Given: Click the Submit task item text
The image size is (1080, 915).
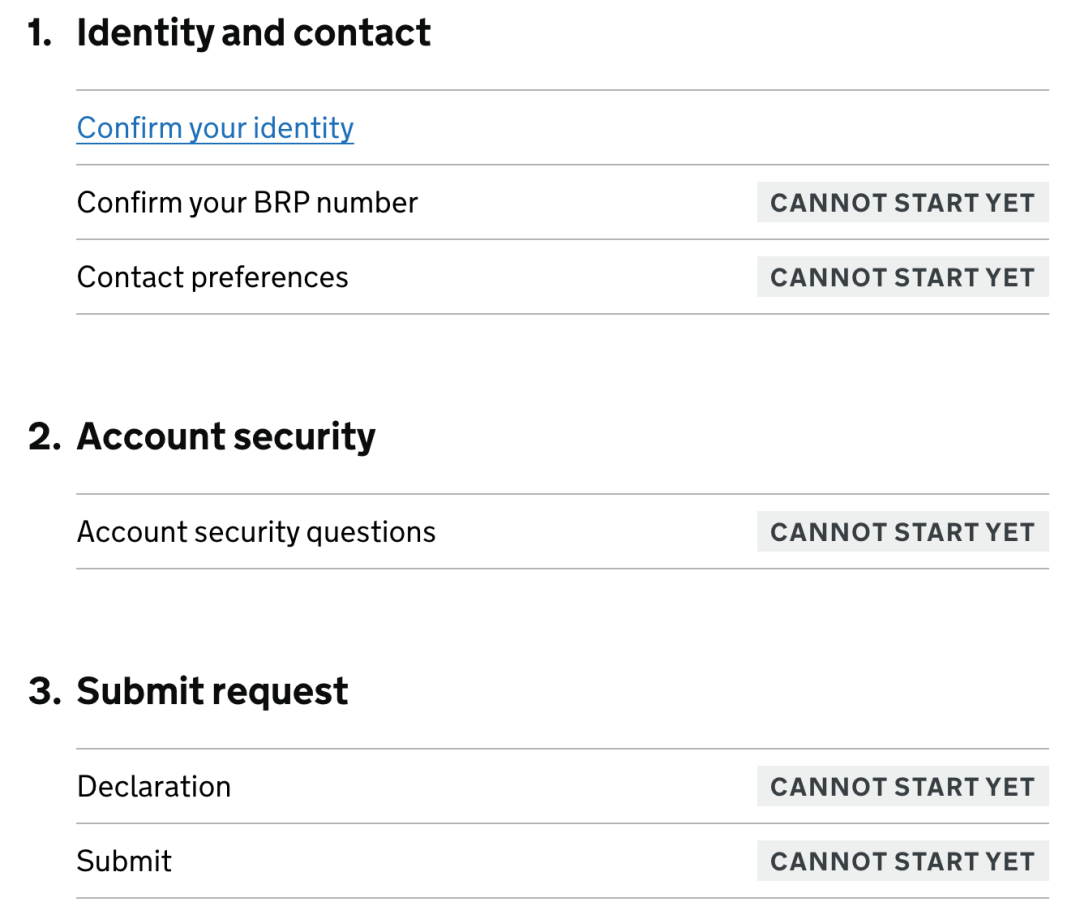Looking at the screenshot, I should pyautogui.click(x=124, y=861).
